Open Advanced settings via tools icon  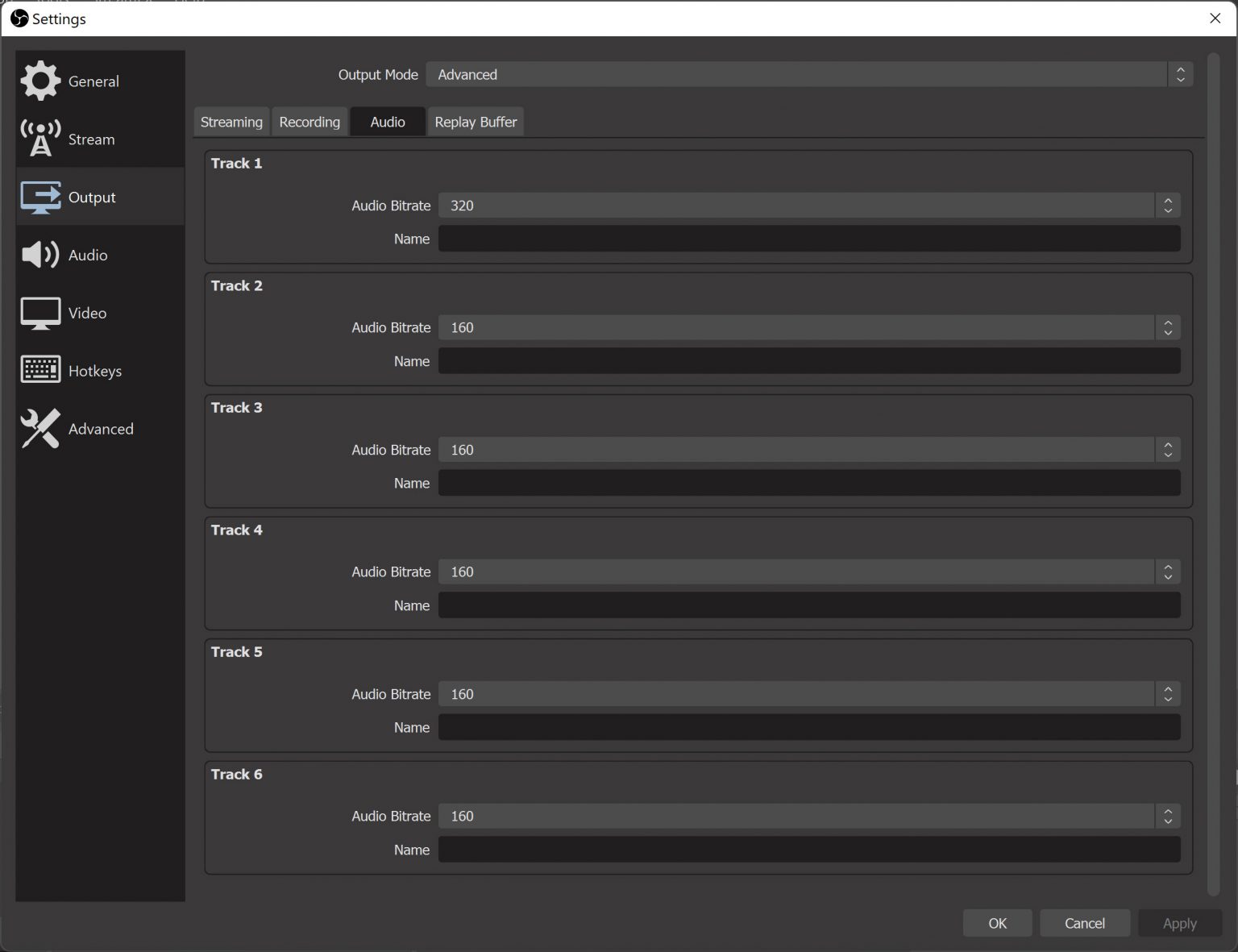[x=39, y=428]
